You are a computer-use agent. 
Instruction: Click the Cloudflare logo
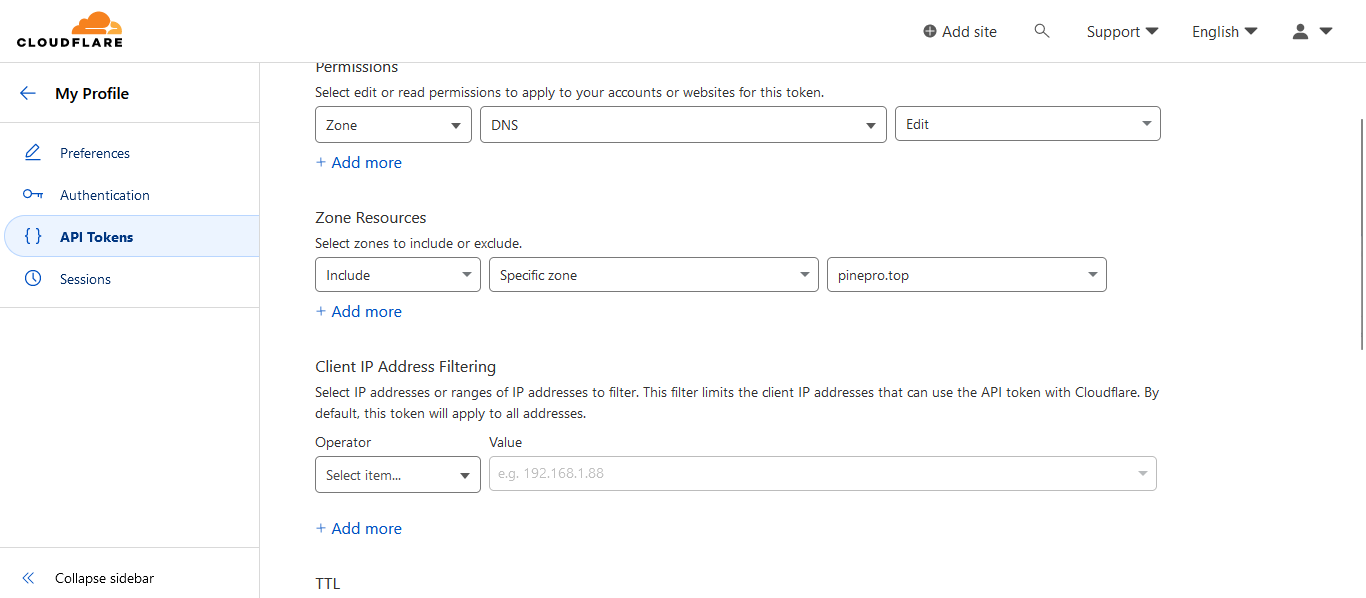[69, 30]
